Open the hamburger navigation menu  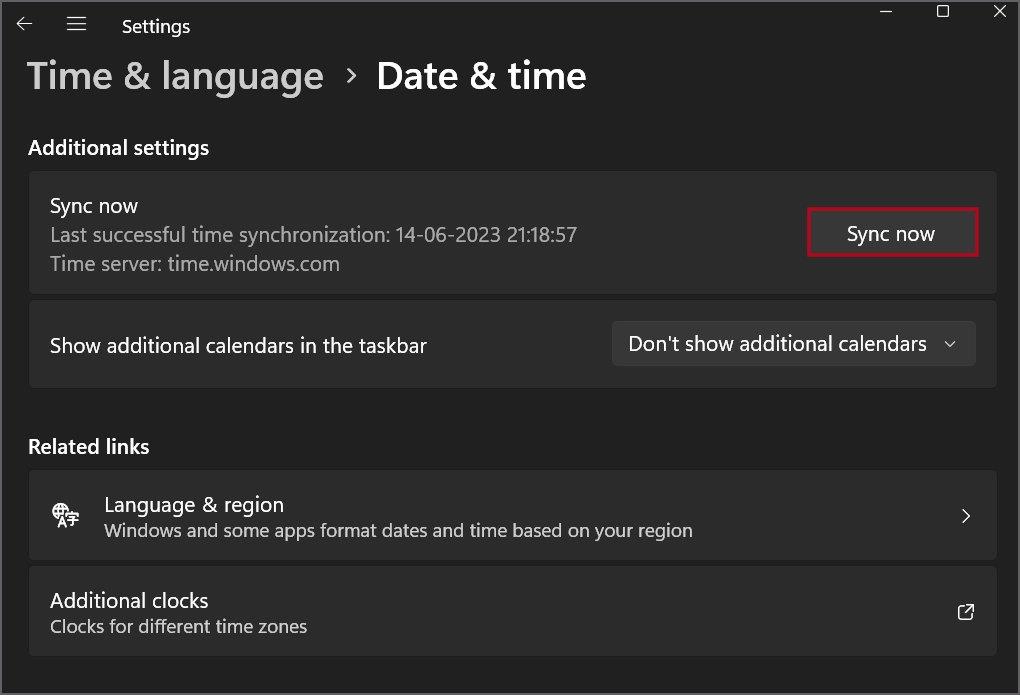76,24
